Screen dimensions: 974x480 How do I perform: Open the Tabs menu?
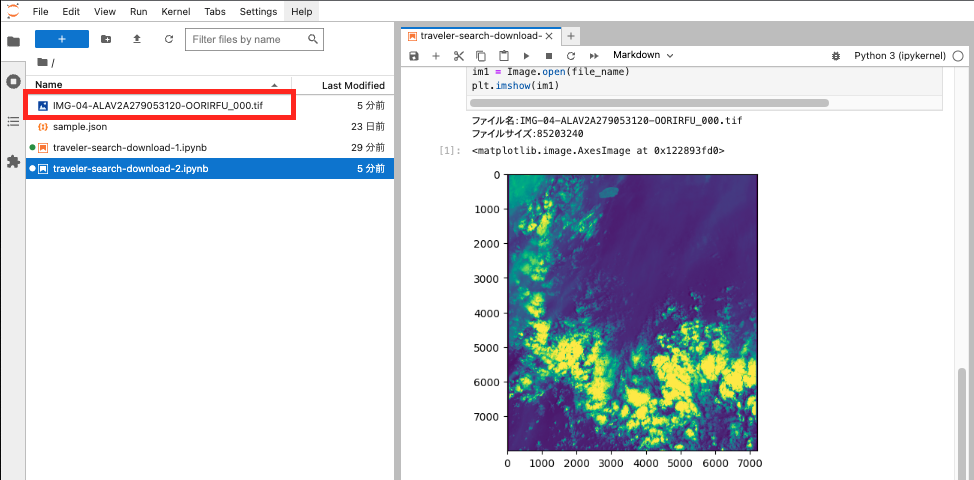tap(215, 11)
